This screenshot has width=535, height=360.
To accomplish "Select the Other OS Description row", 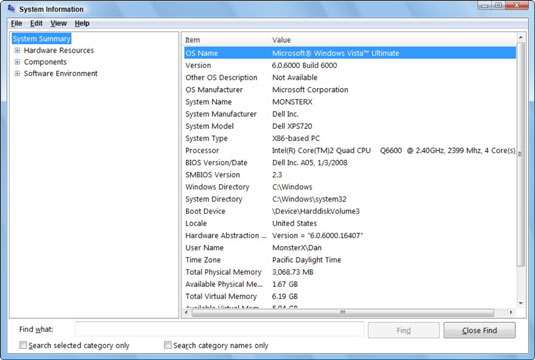I will pyautogui.click(x=350, y=77).
